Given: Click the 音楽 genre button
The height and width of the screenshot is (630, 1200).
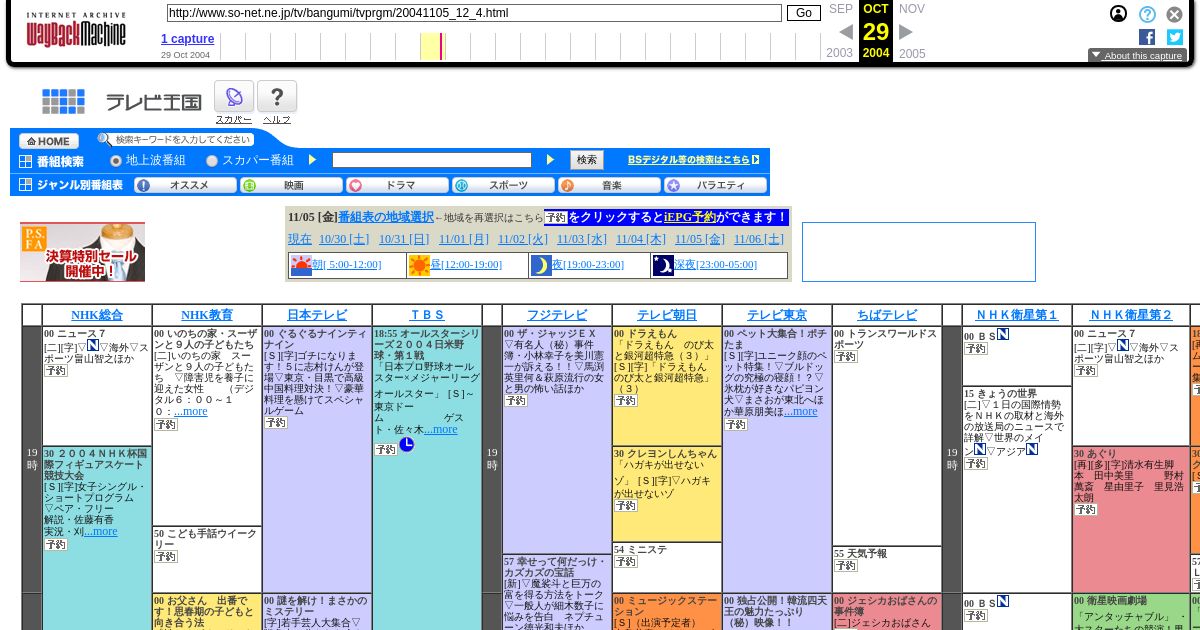Looking at the screenshot, I should click(610, 185).
